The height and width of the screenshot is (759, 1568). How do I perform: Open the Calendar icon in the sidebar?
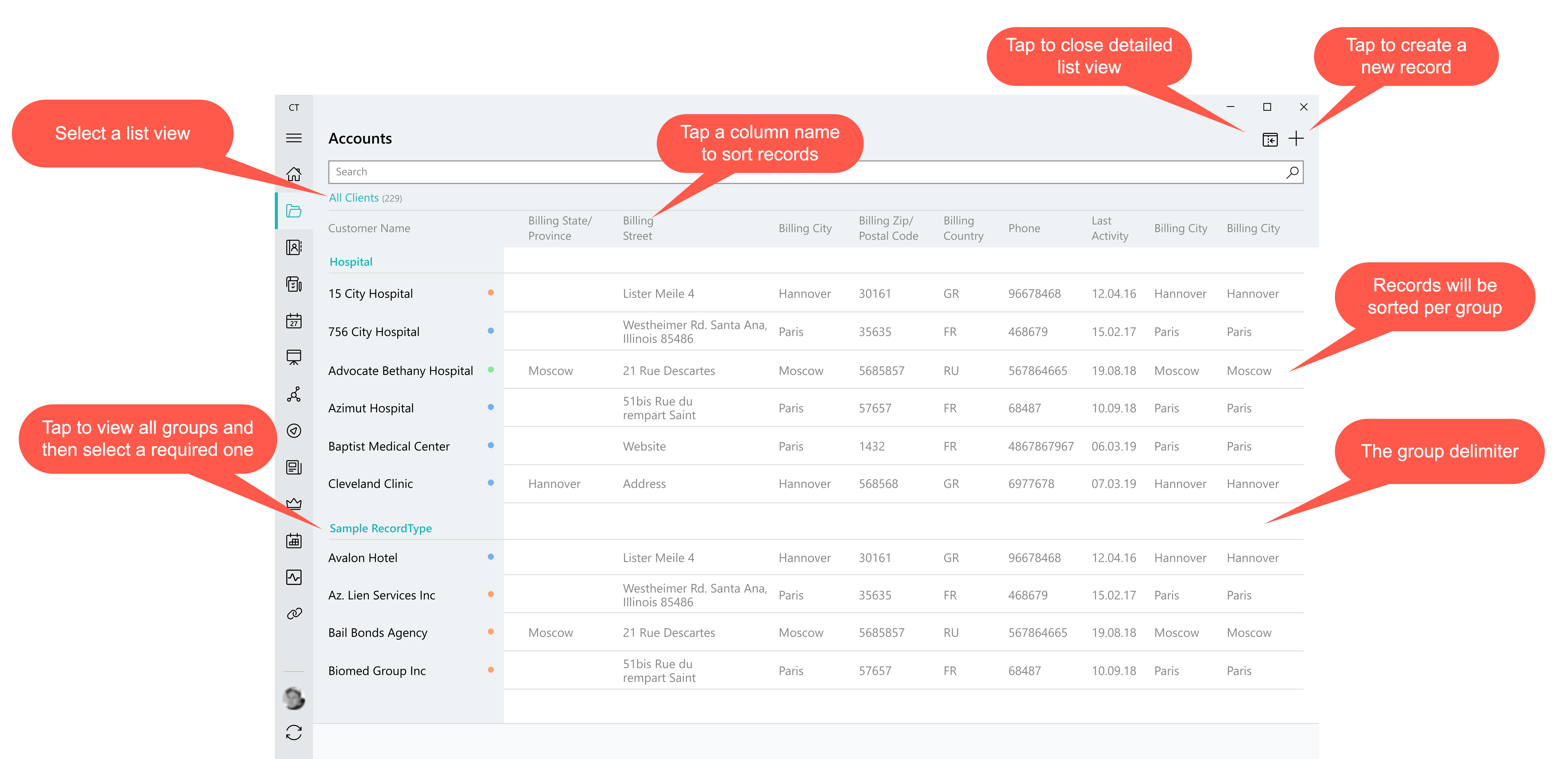[x=294, y=321]
